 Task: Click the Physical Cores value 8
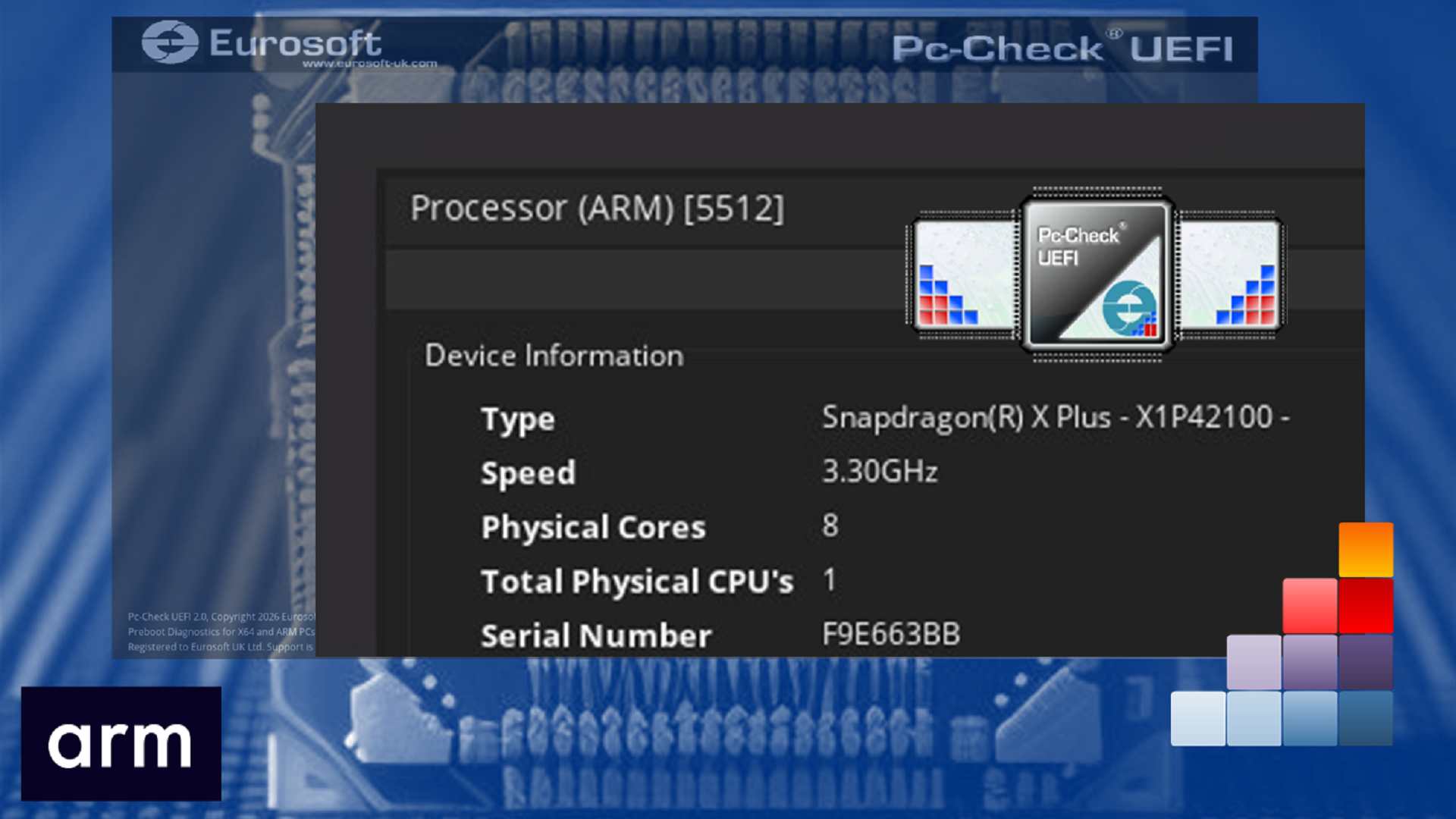click(830, 526)
